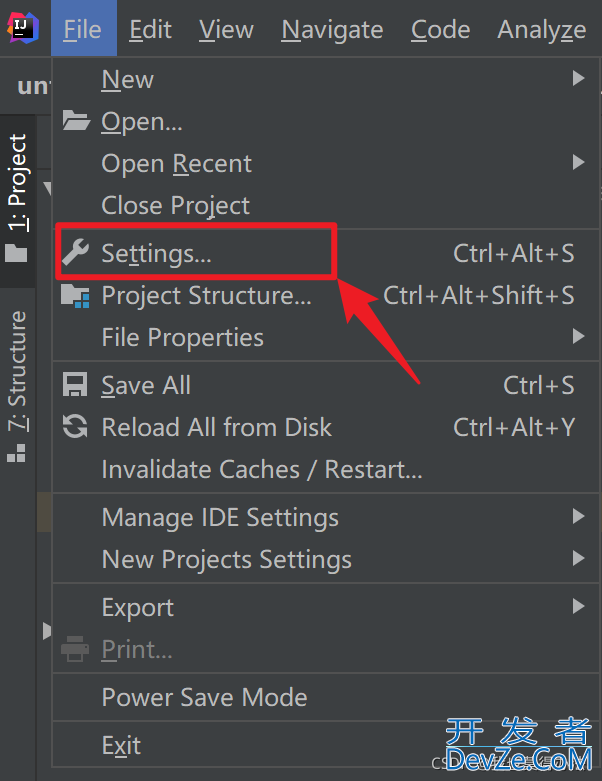This screenshot has width=602, height=781.
Task: Open the Edit menu
Action: coord(150,29)
